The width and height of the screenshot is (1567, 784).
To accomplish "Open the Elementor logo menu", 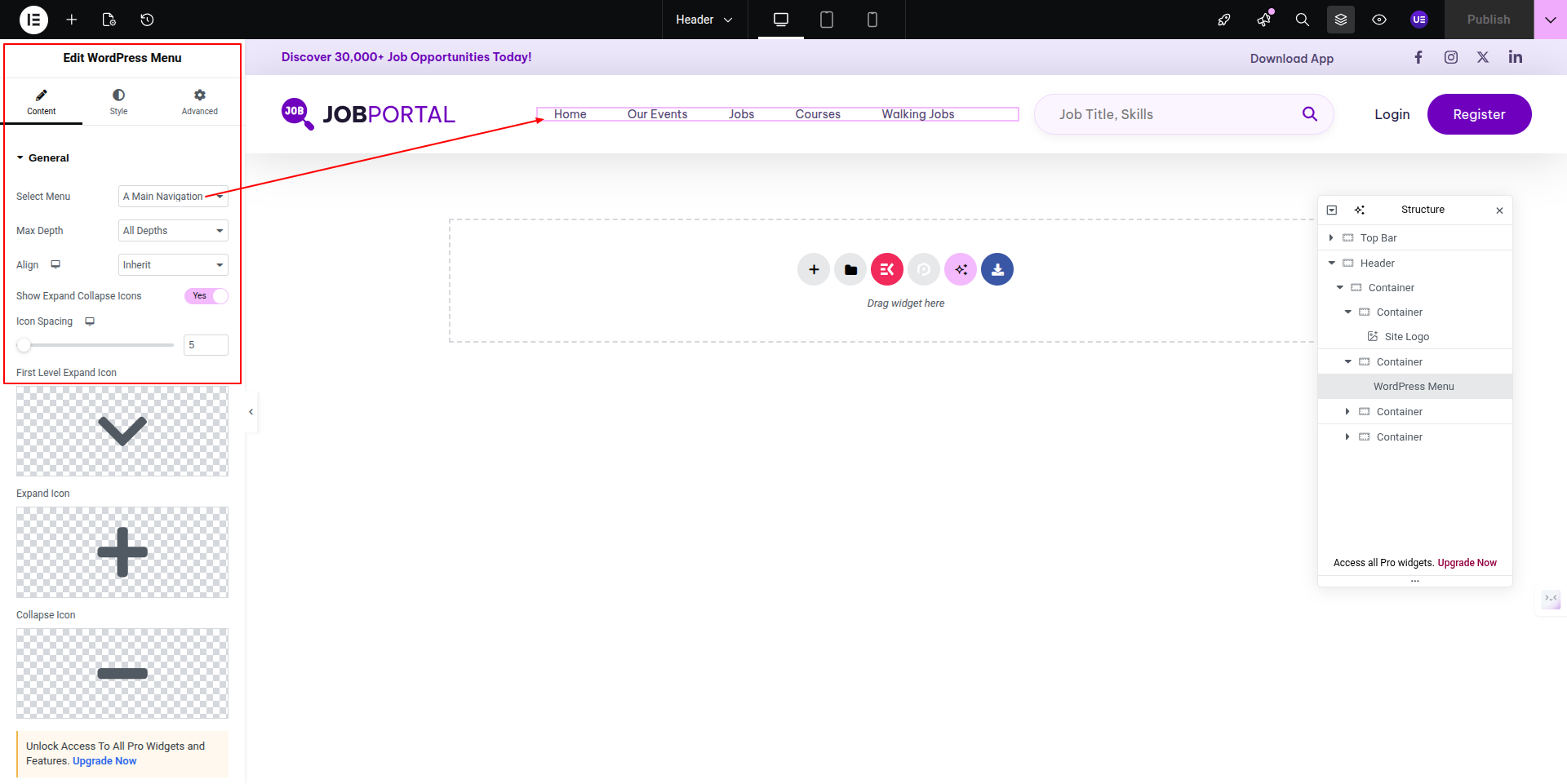I will [x=33, y=20].
